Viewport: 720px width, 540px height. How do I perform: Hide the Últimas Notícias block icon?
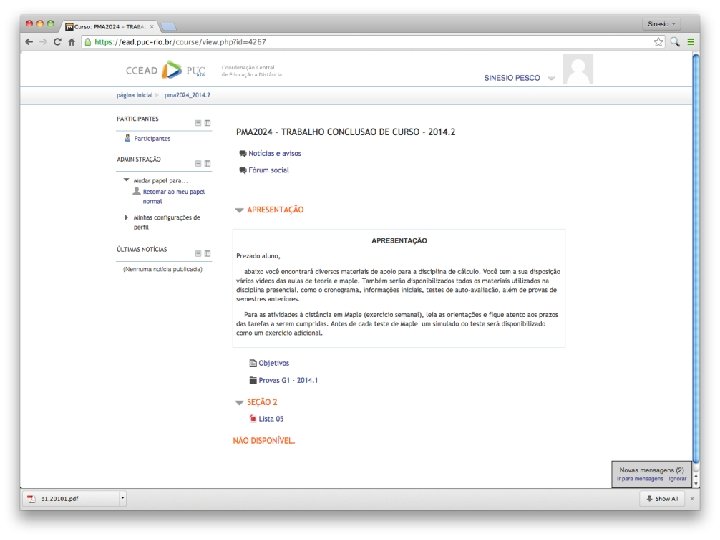pyautogui.click(x=198, y=253)
